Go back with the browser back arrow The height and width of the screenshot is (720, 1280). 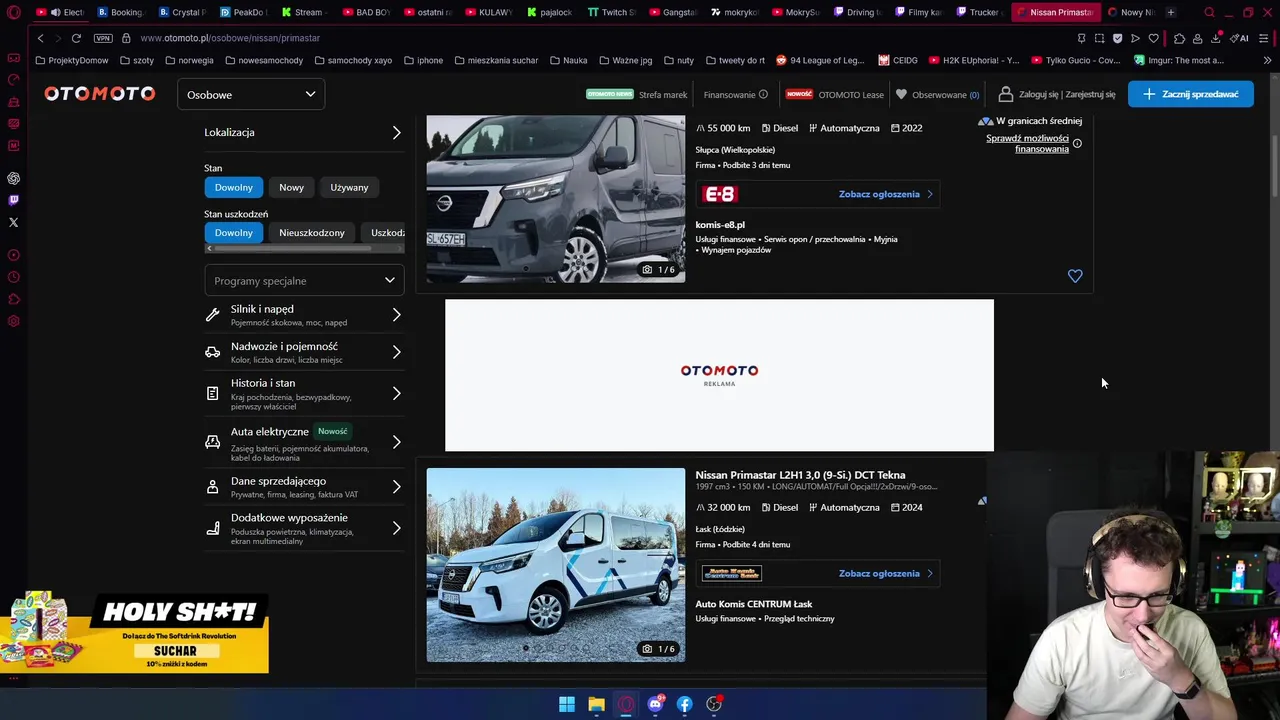pyautogui.click(x=40, y=38)
